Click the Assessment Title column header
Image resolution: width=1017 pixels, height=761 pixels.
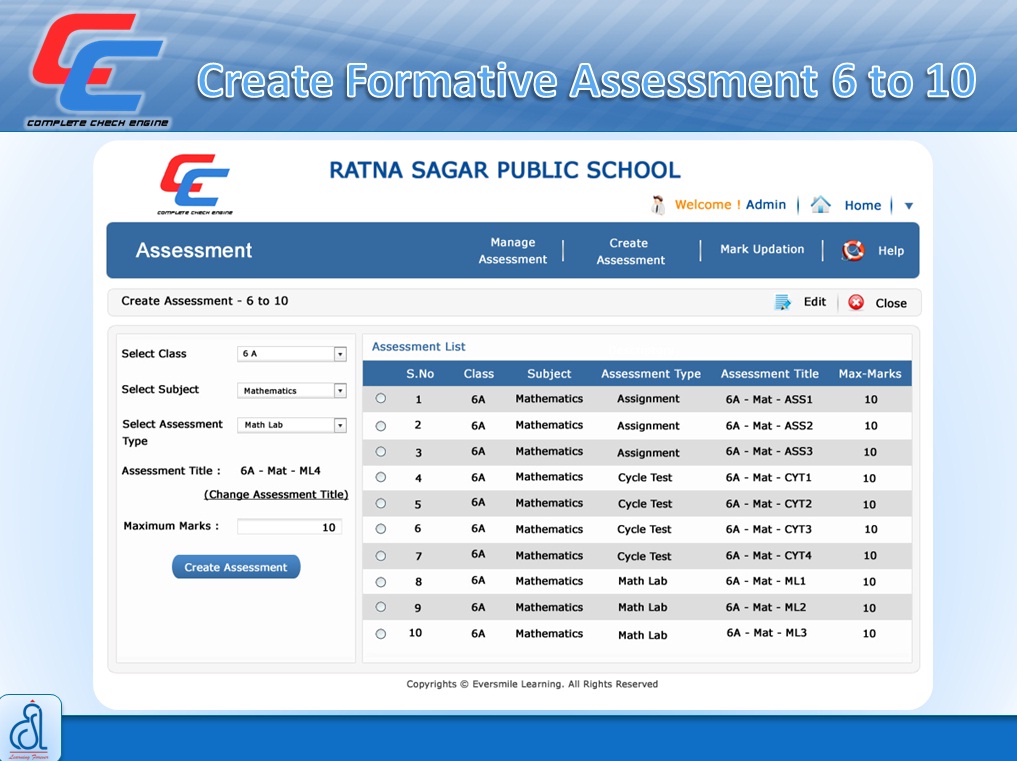coord(769,374)
